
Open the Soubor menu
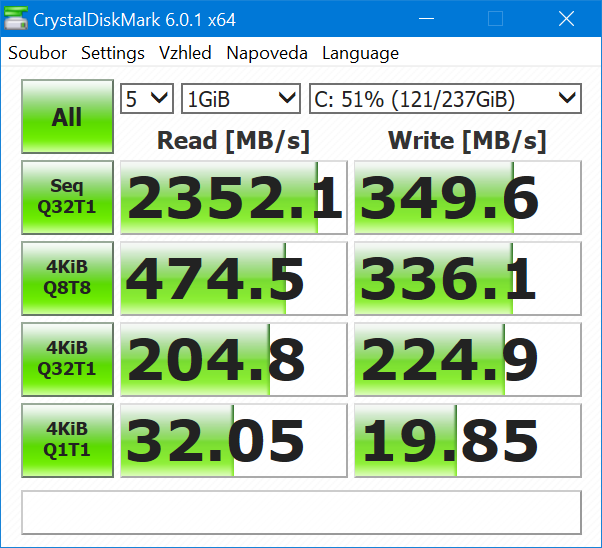(x=38, y=53)
